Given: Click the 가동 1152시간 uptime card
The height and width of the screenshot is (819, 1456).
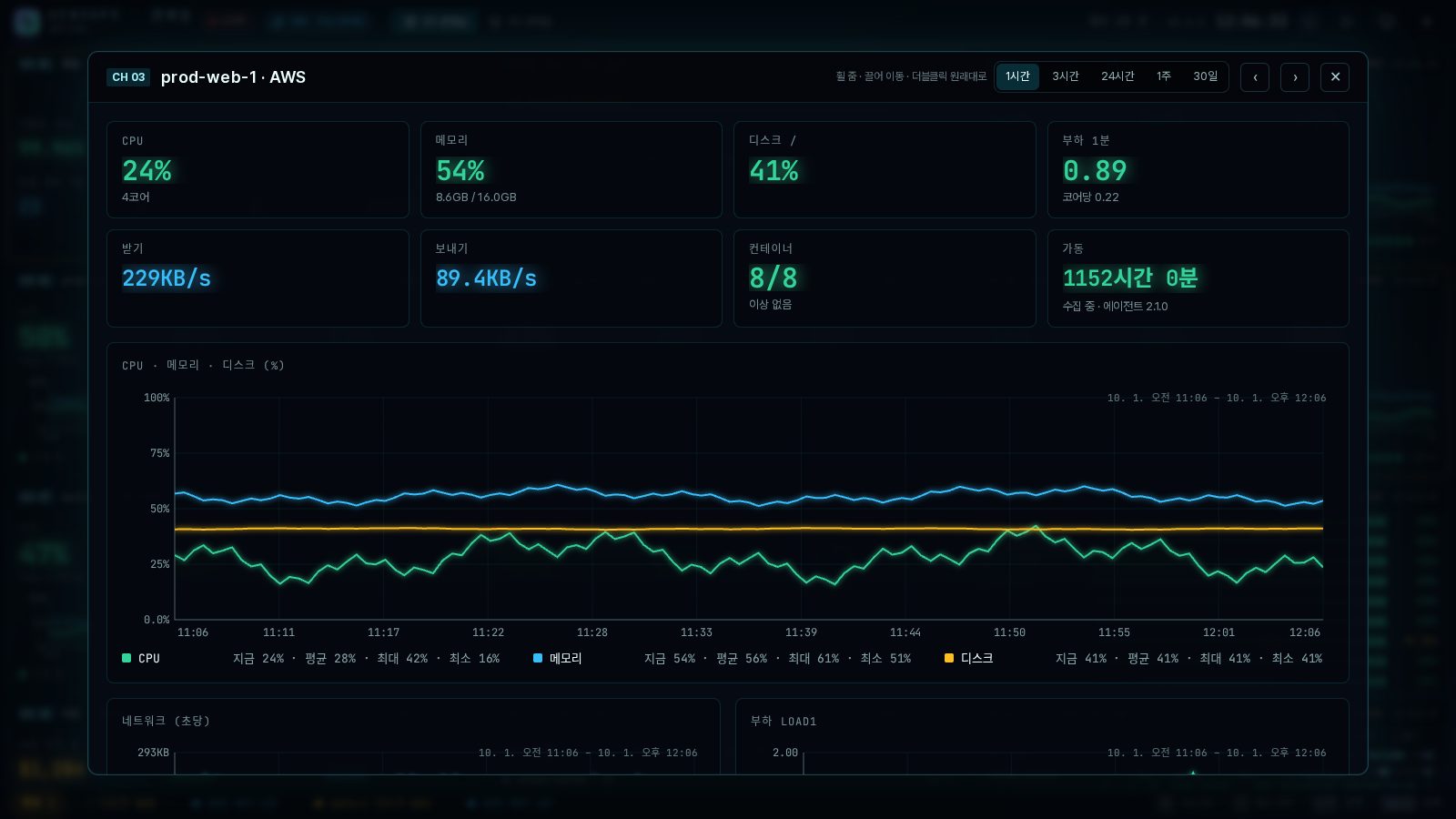Looking at the screenshot, I should click(1198, 278).
